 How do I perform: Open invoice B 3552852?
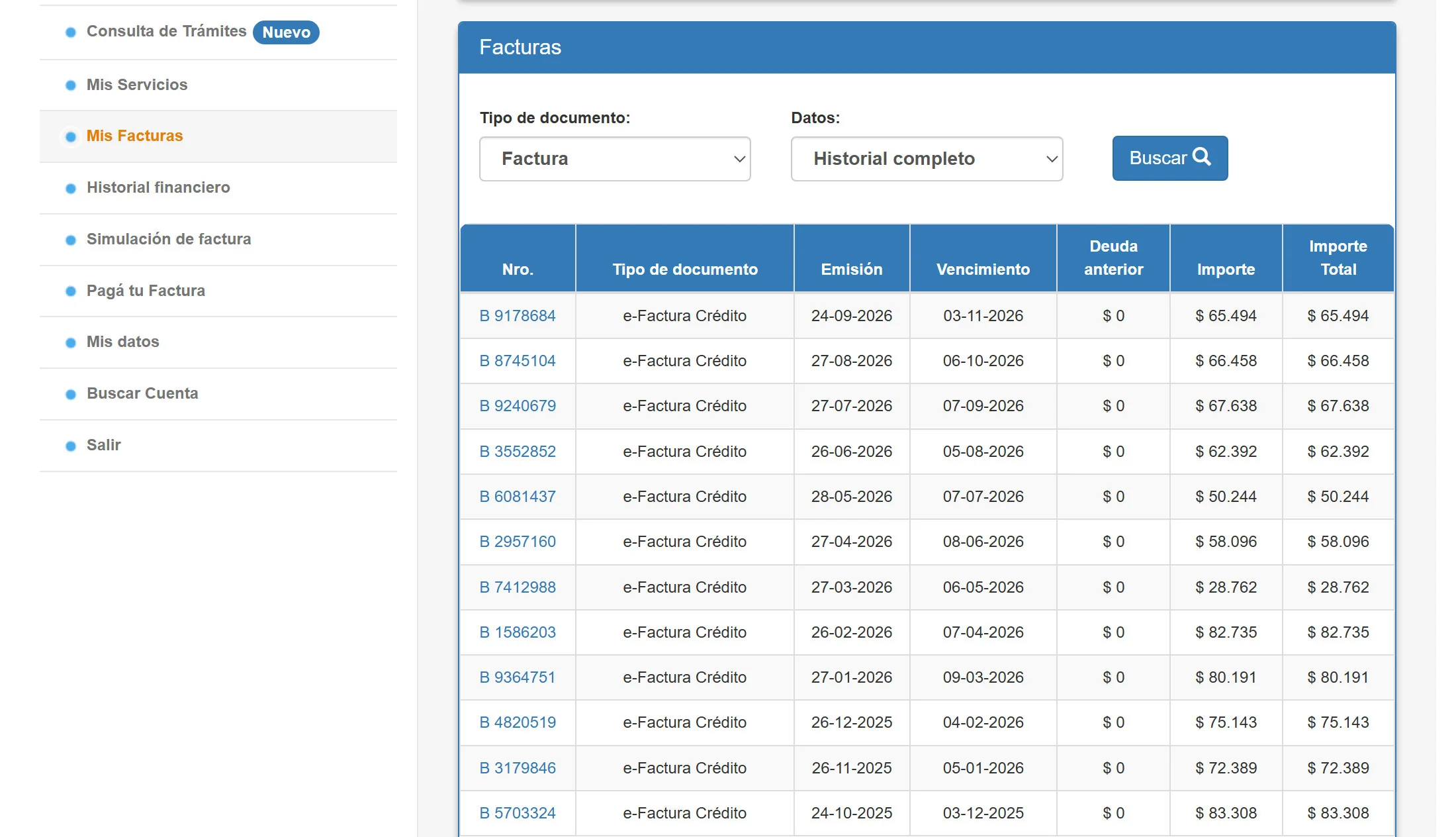point(518,452)
